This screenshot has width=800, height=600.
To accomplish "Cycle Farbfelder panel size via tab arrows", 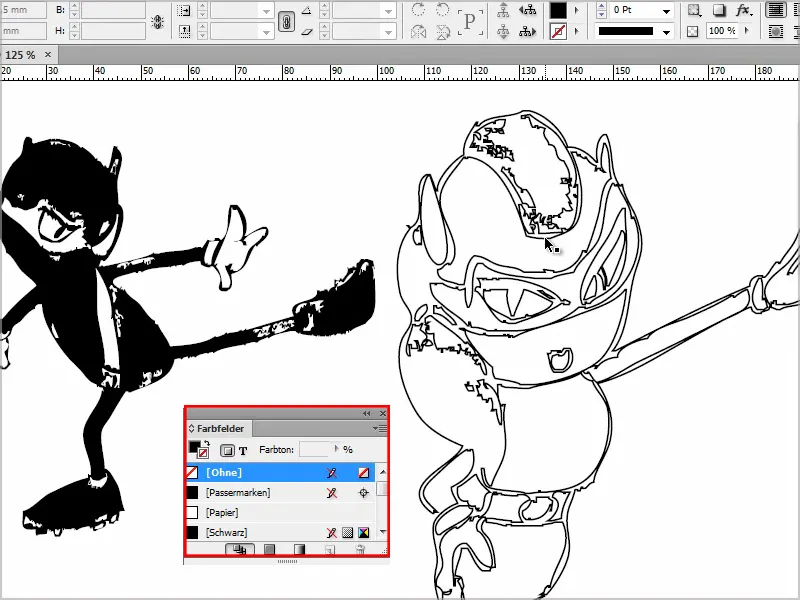I will pyautogui.click(x=191, y=429).
